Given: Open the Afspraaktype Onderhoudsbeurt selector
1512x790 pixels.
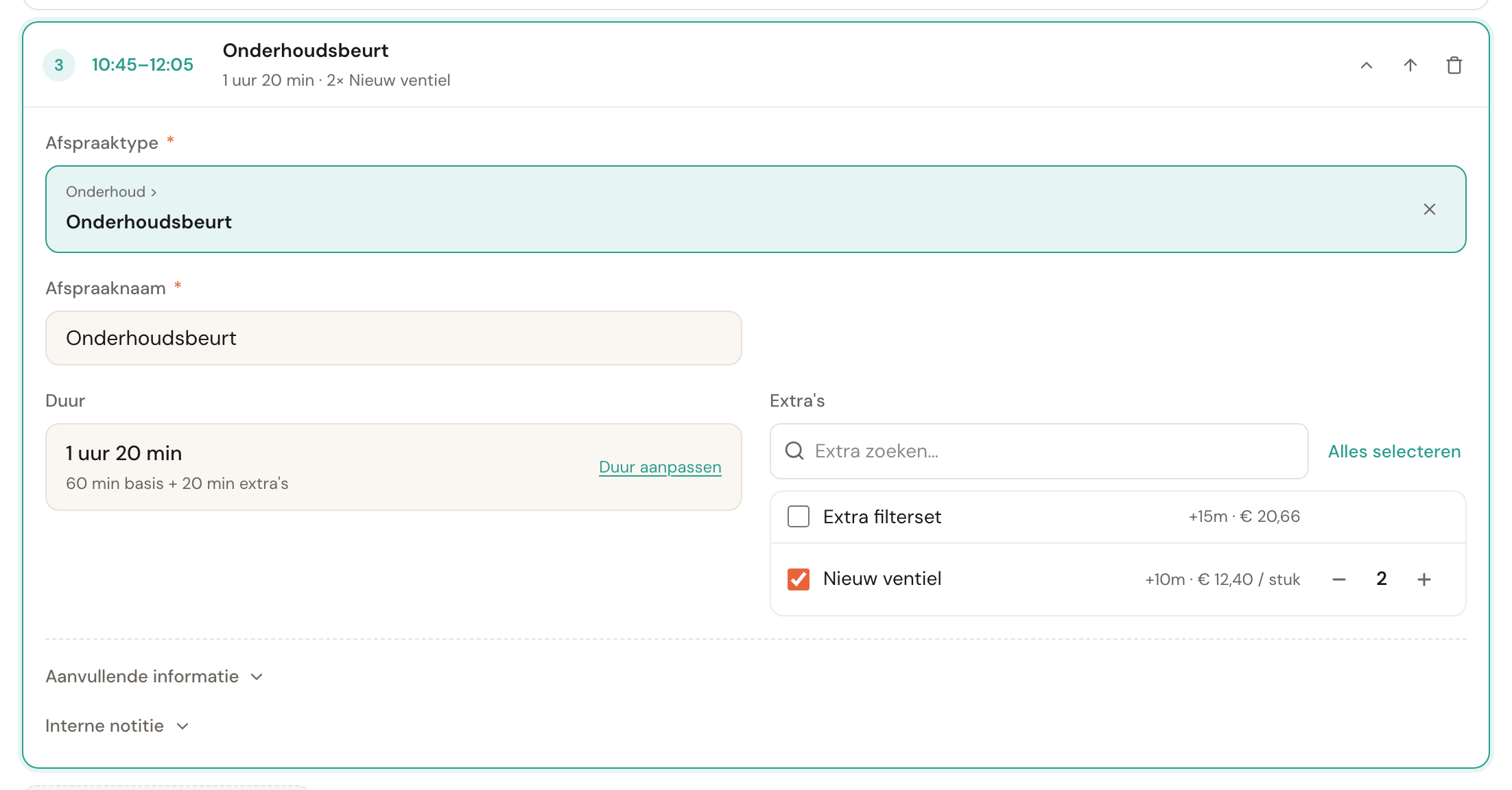Looking at the screenshot, I should click(x=756, y=209).
